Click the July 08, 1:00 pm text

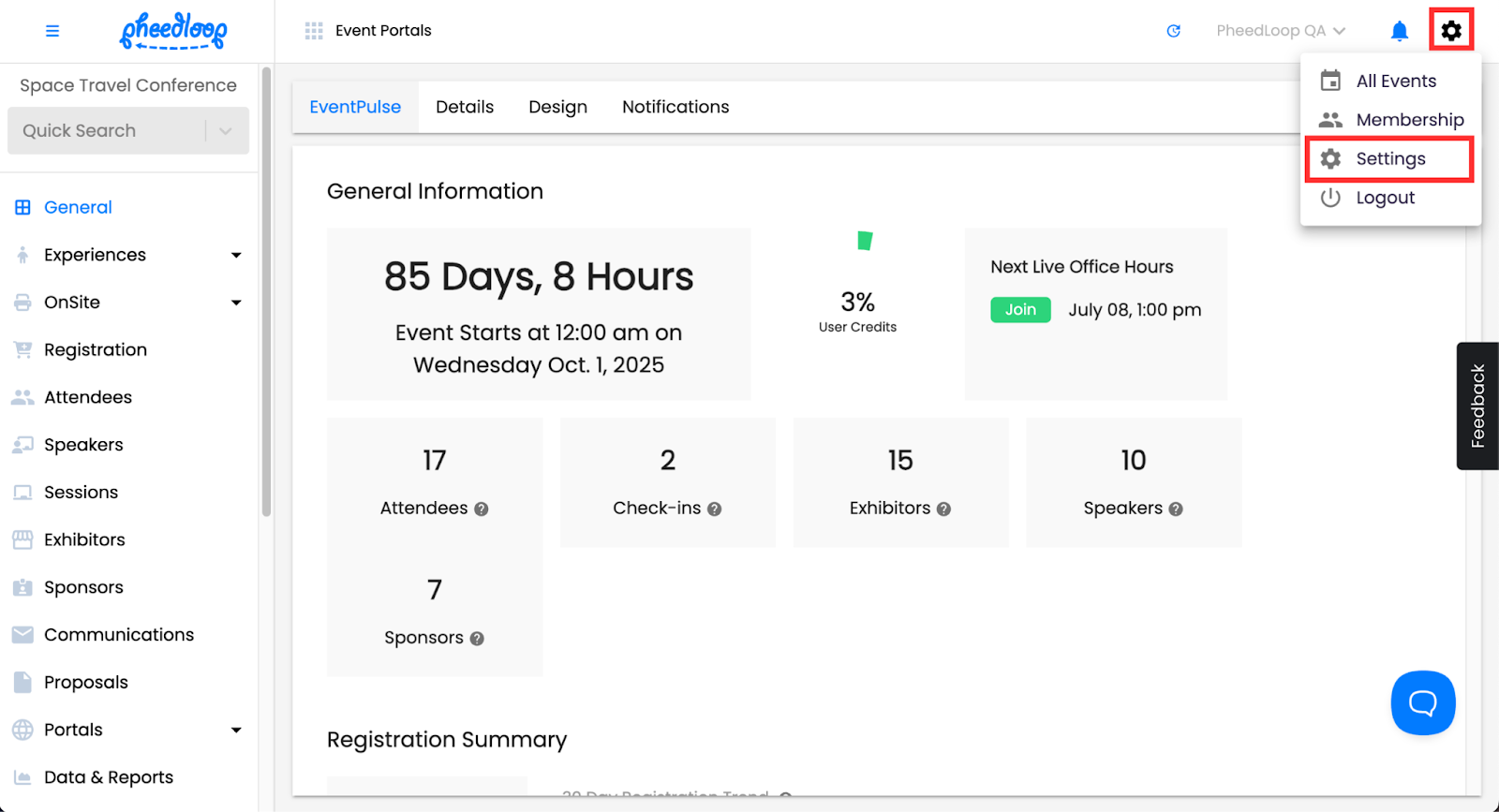pyautogui.click(x=1135, y=310)
